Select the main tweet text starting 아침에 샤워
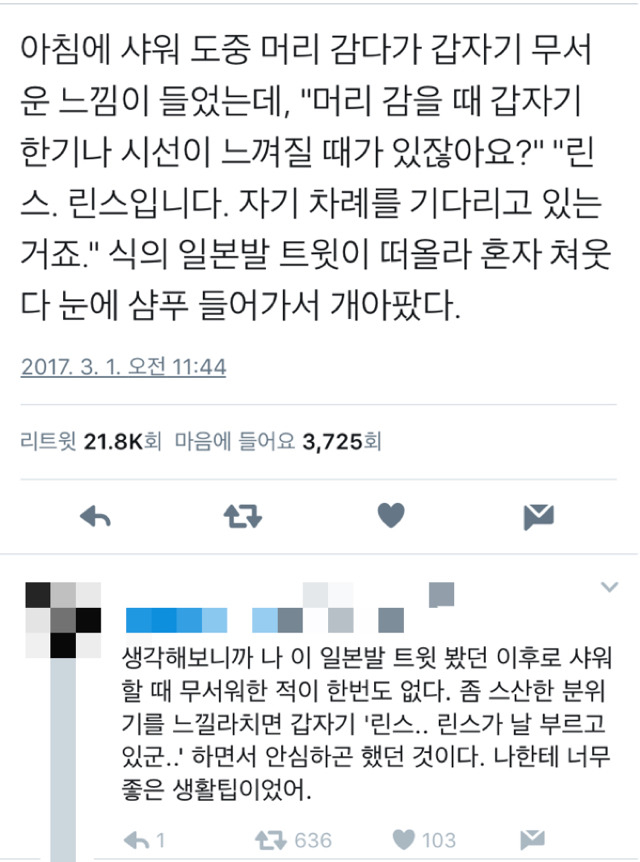640x862 pixels. [316, 177]
